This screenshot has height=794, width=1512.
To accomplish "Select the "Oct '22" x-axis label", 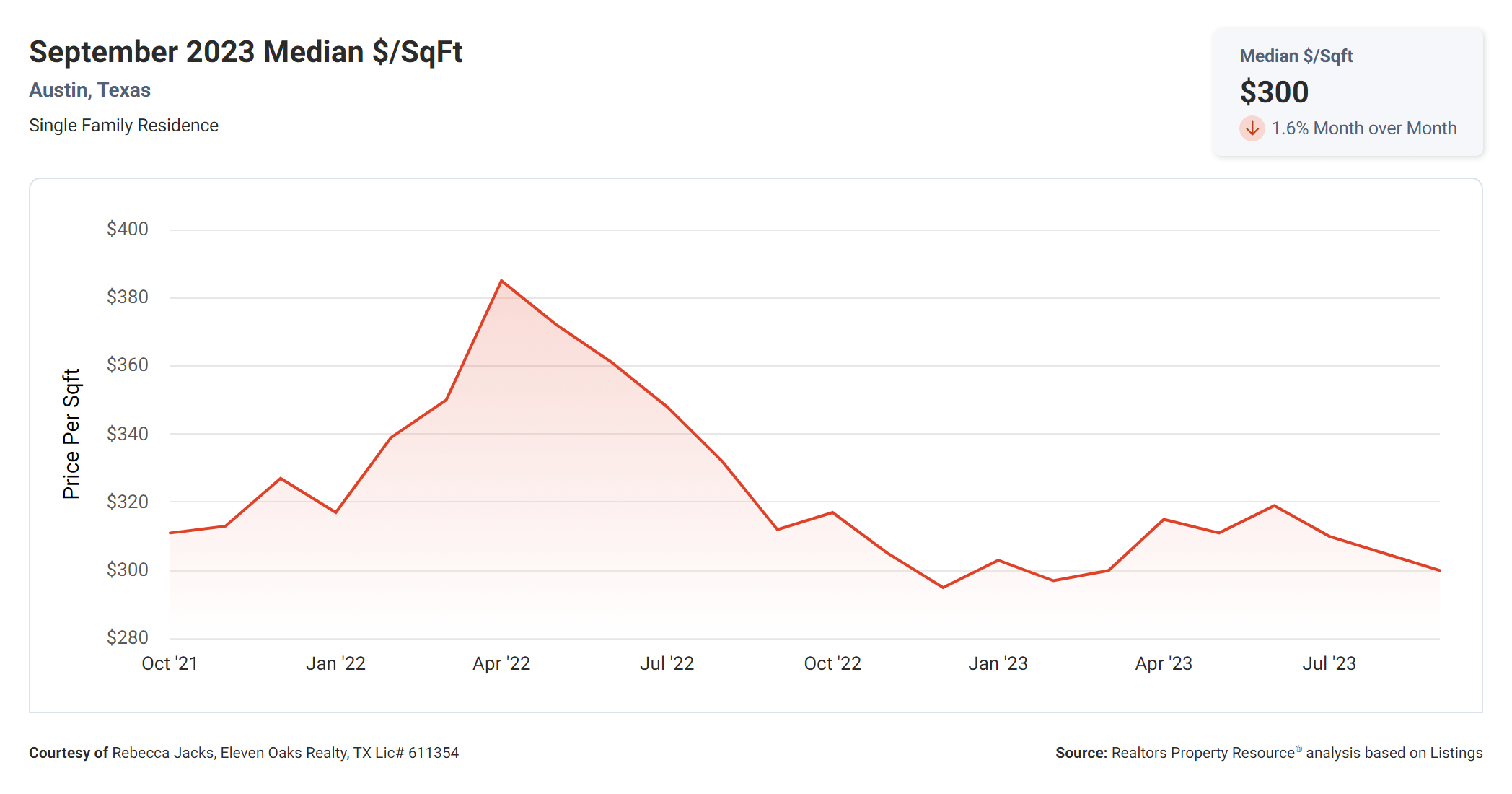I will (832, 663).
